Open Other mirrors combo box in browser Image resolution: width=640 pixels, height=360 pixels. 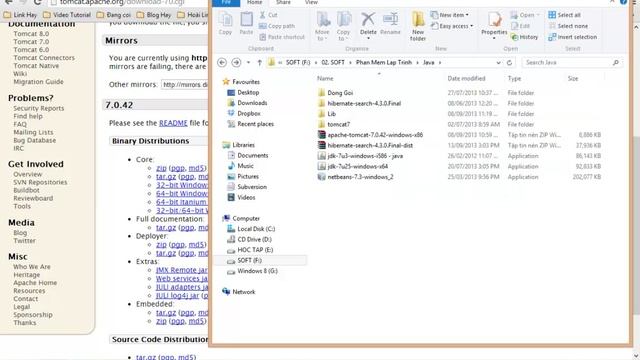coord(184,84)
